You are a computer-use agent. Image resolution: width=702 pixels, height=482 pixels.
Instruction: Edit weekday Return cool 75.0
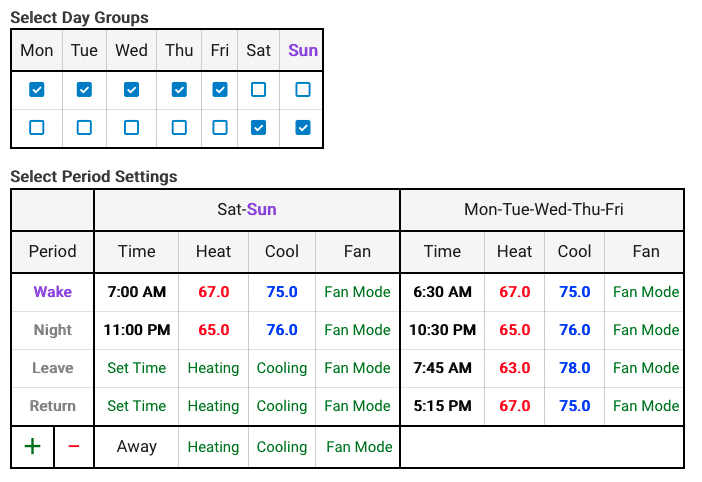pos(574,406)
